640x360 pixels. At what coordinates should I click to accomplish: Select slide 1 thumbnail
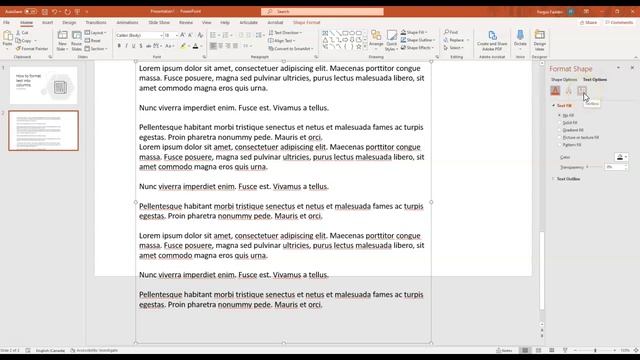click(43, 85)
